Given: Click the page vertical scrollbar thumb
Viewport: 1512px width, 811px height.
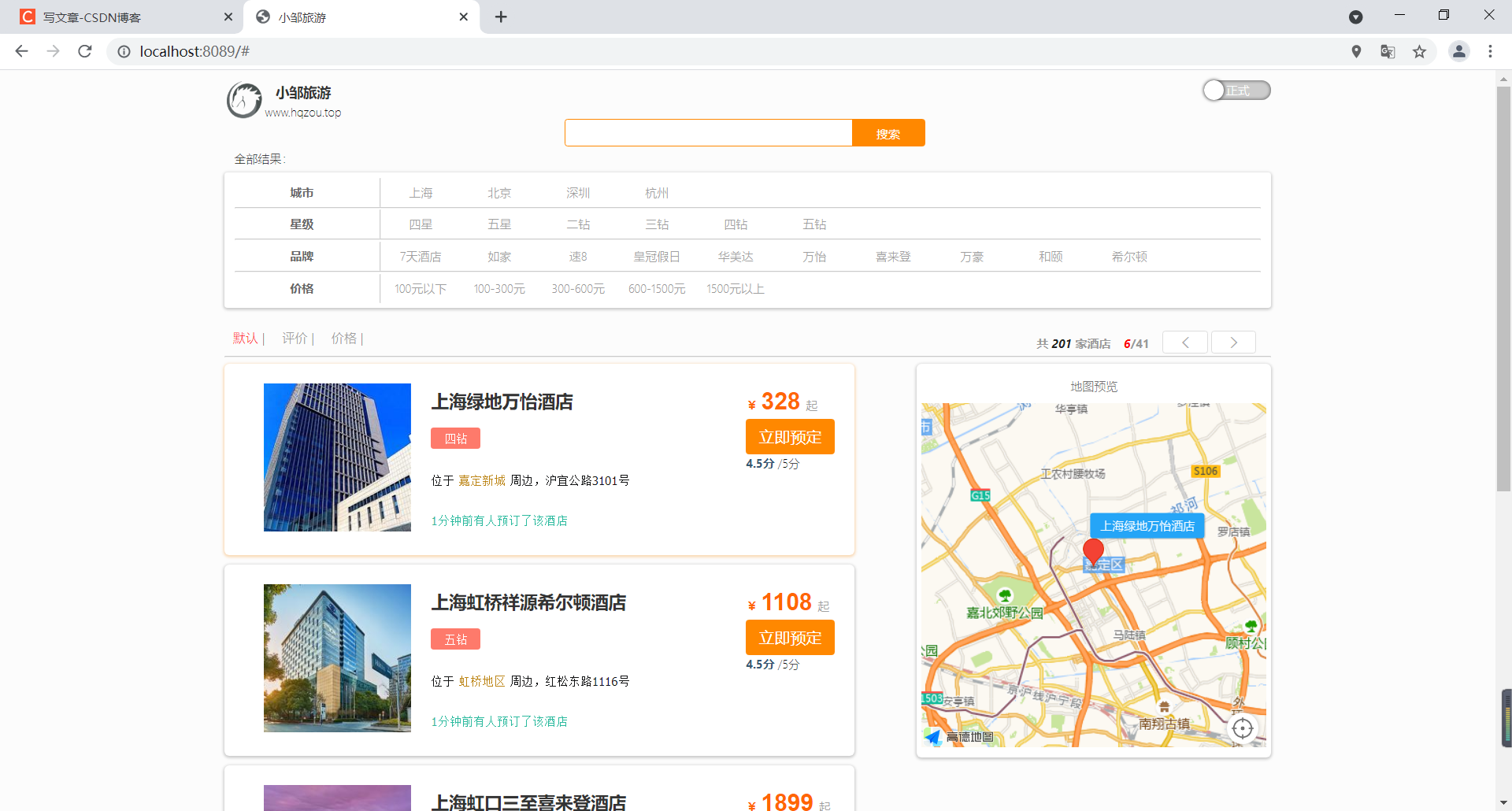Looking at the screenshot, I should coord(1503,289).
